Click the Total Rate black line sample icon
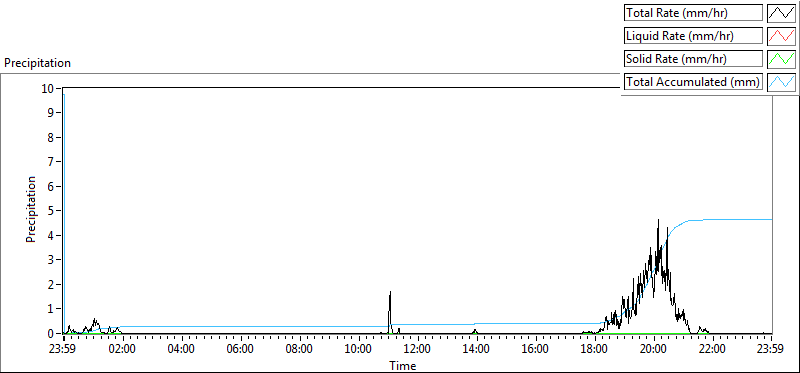 click(782, 13)
